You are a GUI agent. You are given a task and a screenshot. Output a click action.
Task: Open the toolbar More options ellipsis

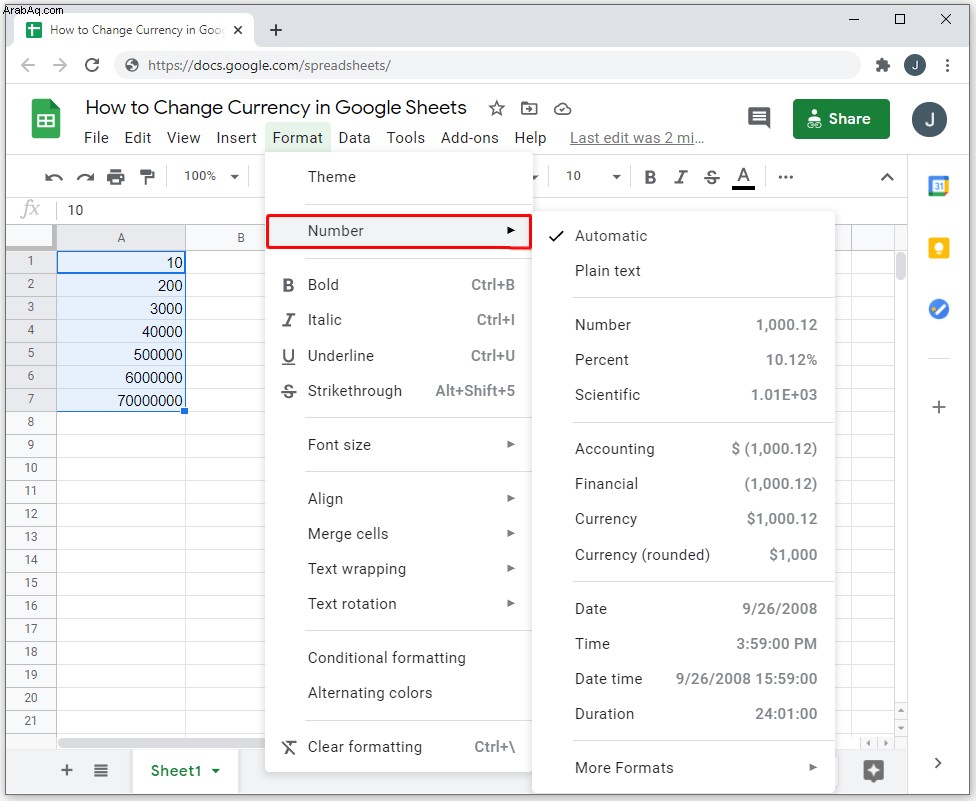786,177
